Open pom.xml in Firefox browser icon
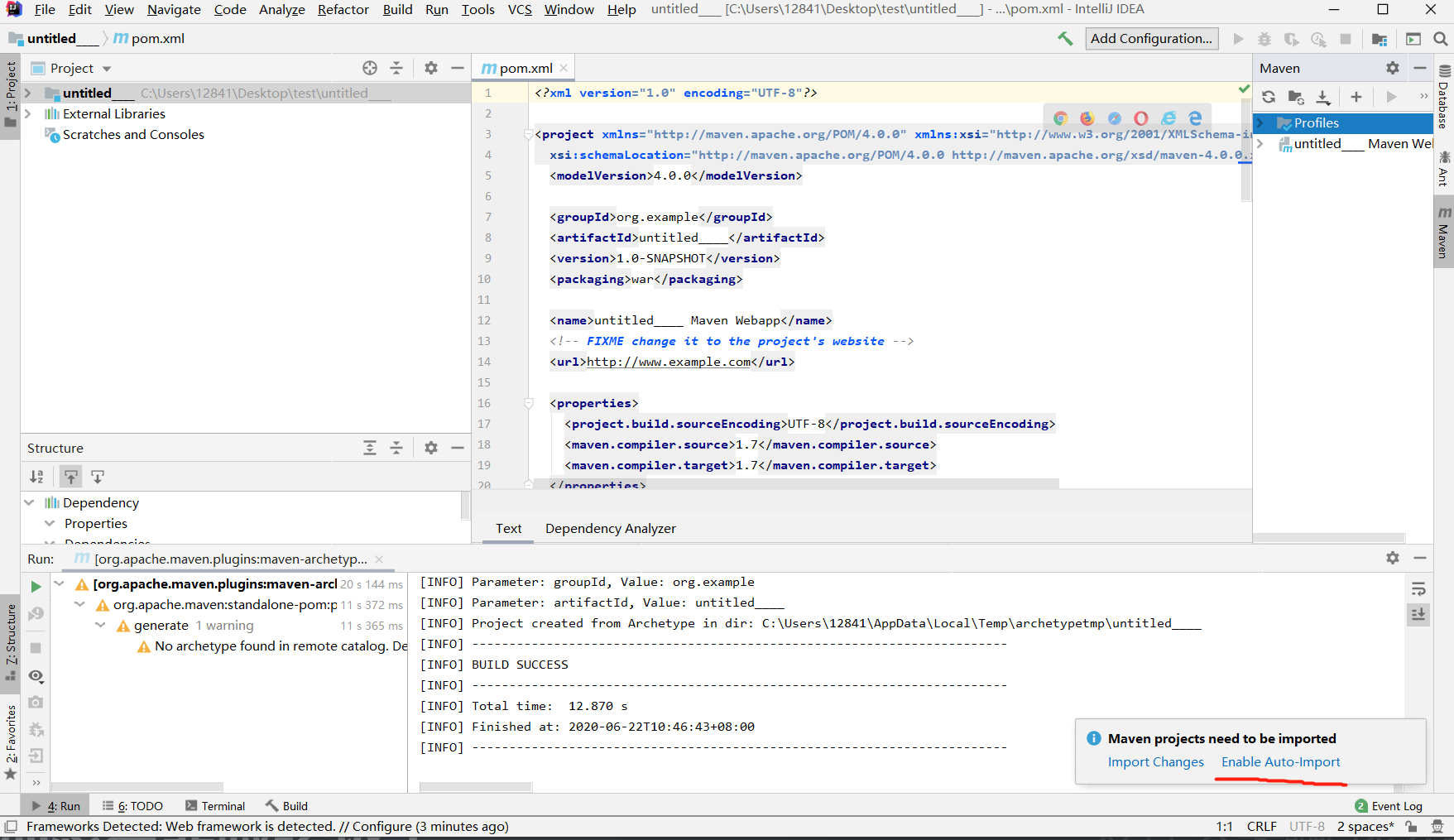 [1087, 118]
